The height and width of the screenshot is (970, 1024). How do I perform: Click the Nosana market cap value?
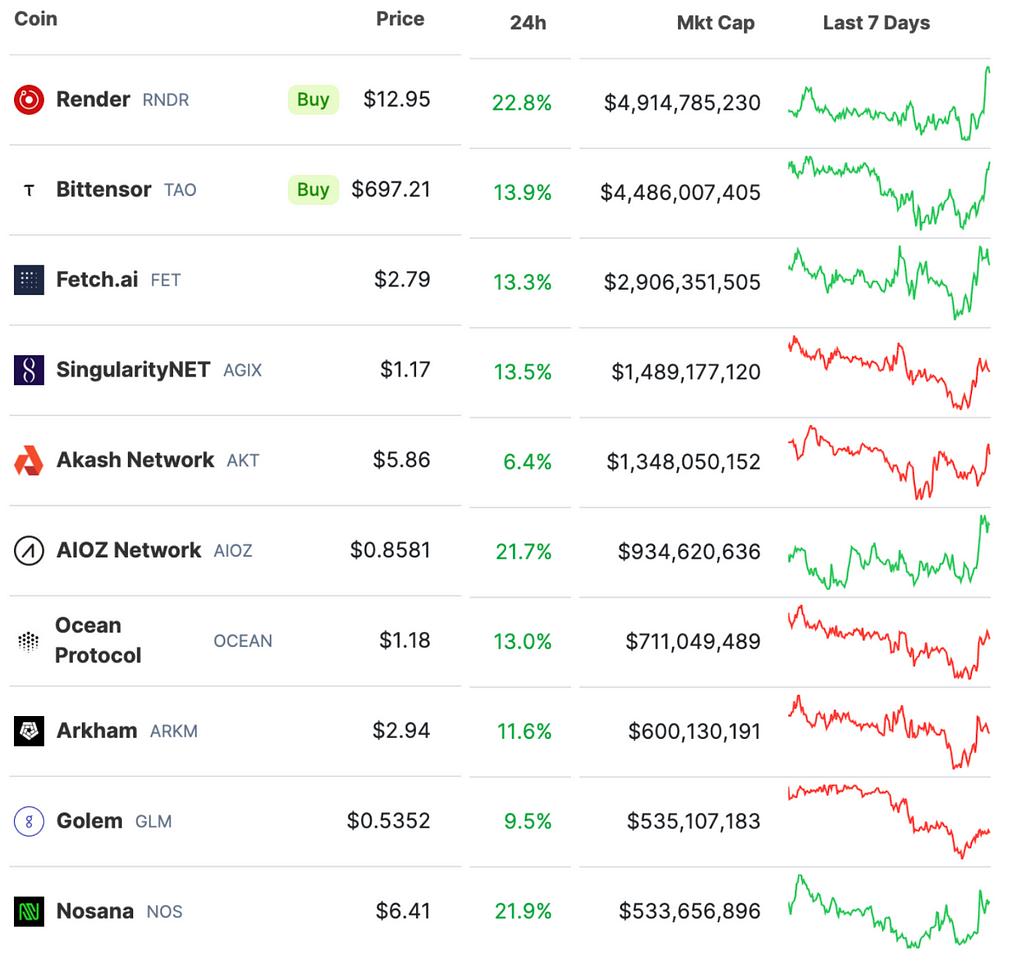tap(689, 911)
